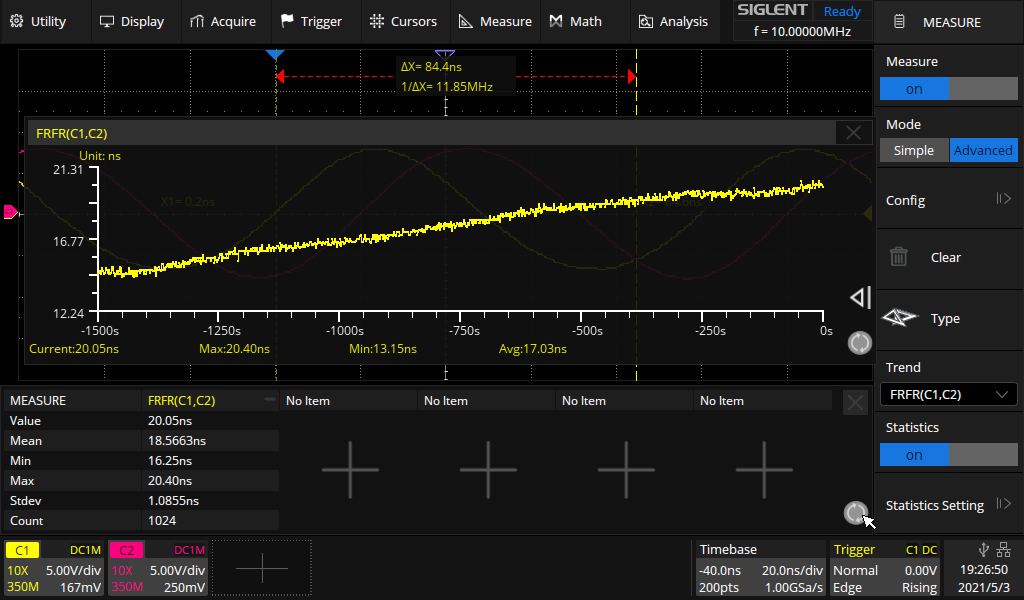The image size is (1024, 600).
Task: Collapse the side menu with arrow icon
Action: point(861,298)
